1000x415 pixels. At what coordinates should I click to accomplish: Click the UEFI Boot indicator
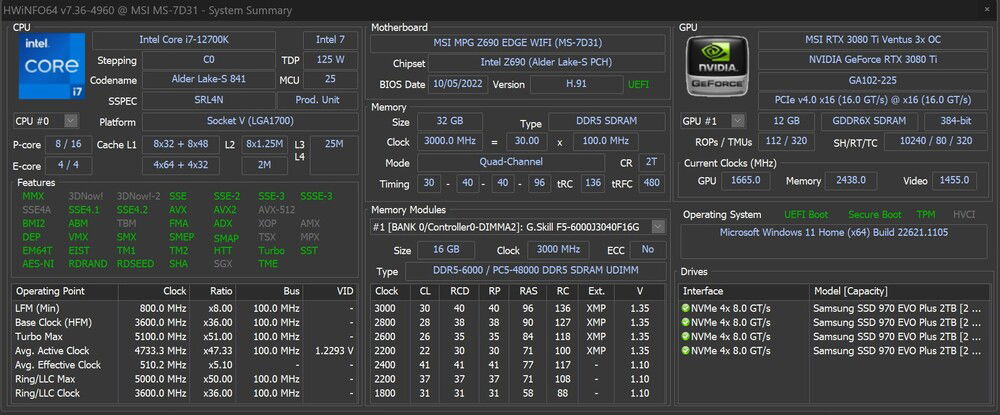[805, 214]
